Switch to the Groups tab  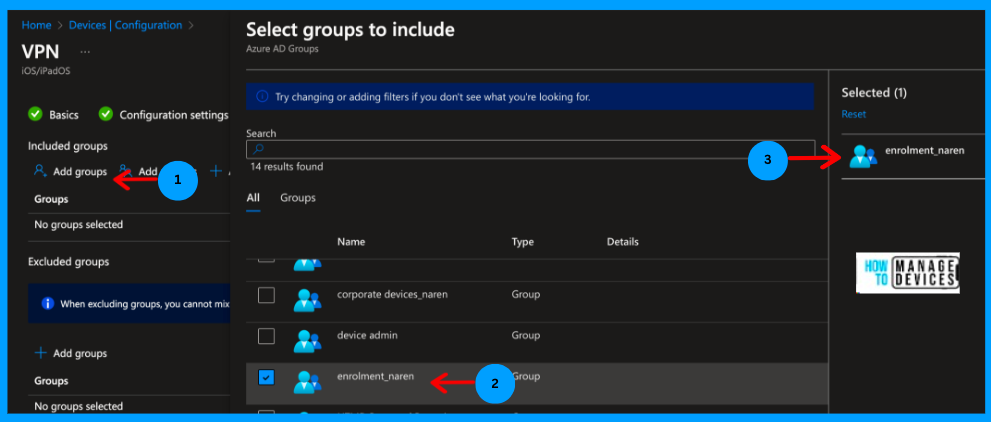pos(298,198)
